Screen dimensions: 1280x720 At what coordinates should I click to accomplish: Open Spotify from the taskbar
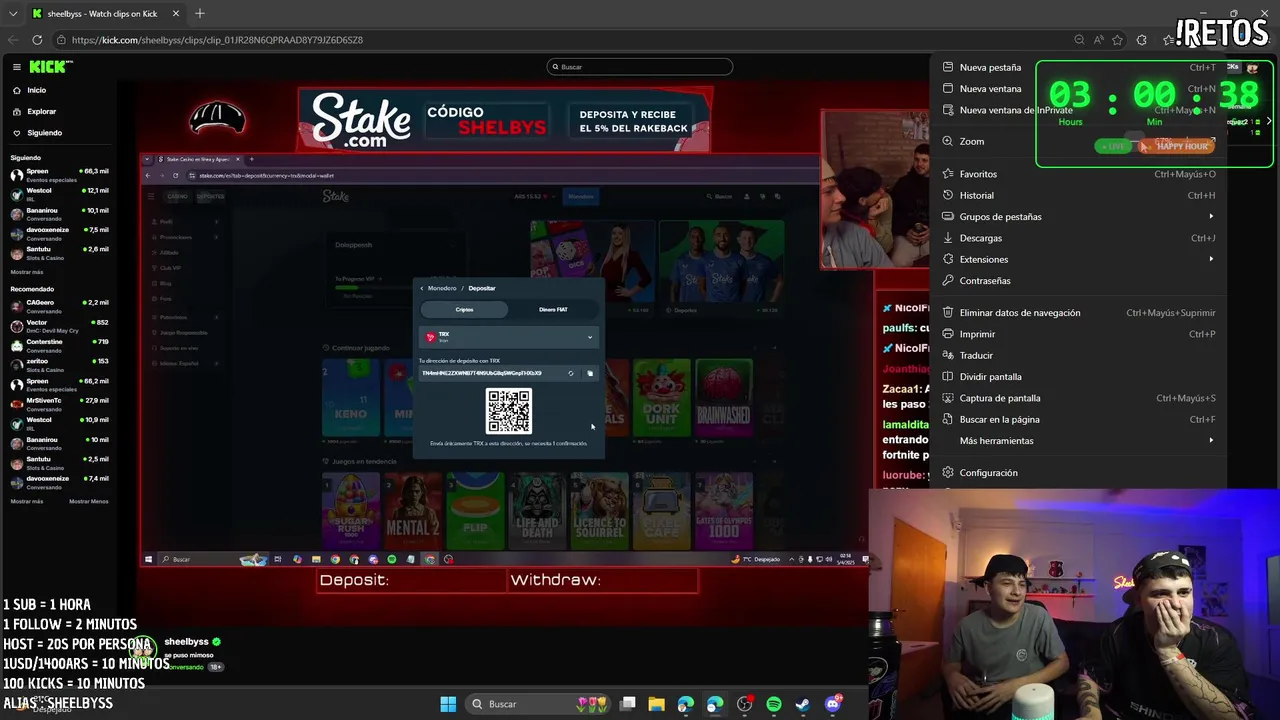click(774, 704)
